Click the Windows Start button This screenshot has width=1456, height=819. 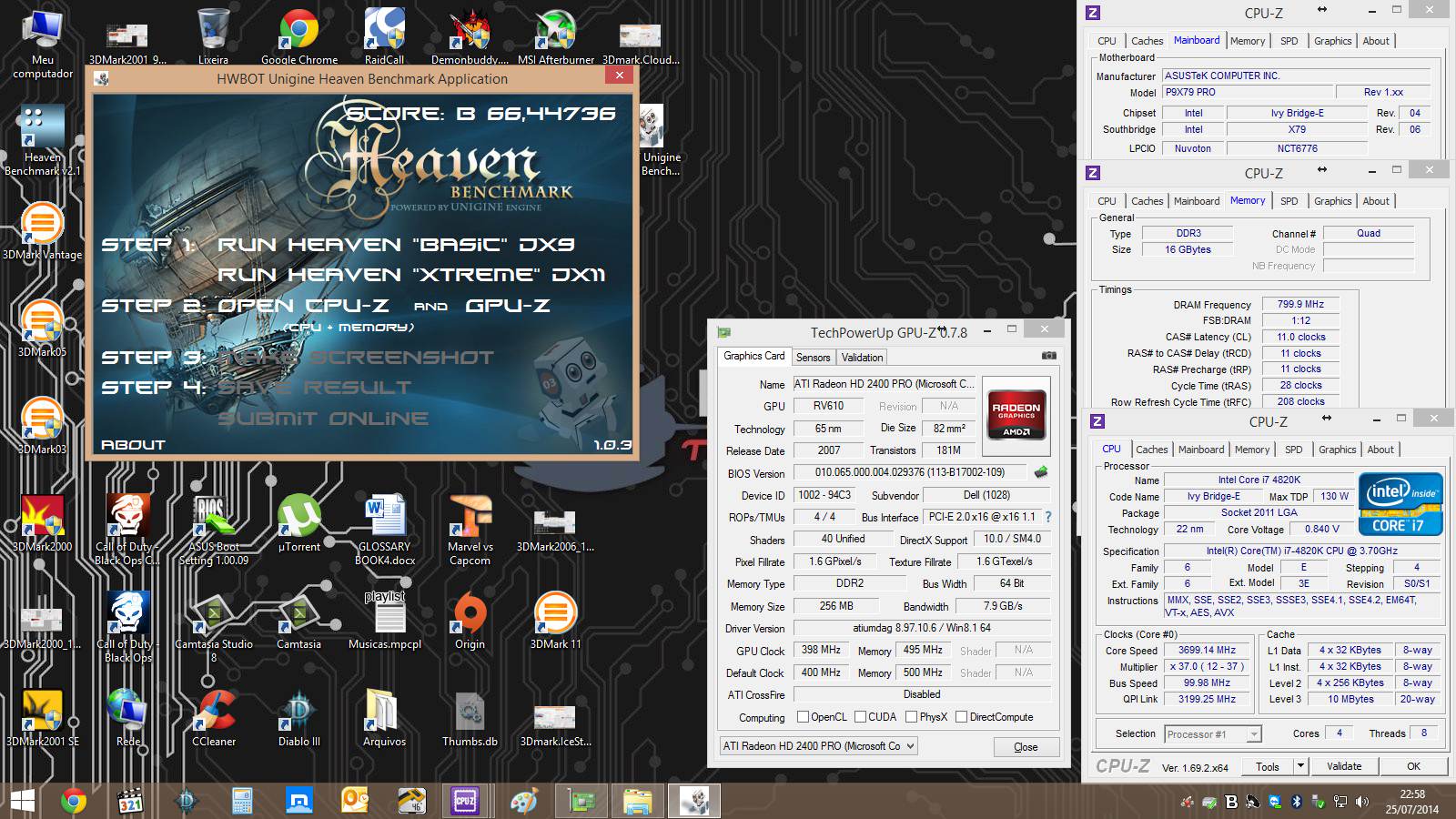(22, 801)
